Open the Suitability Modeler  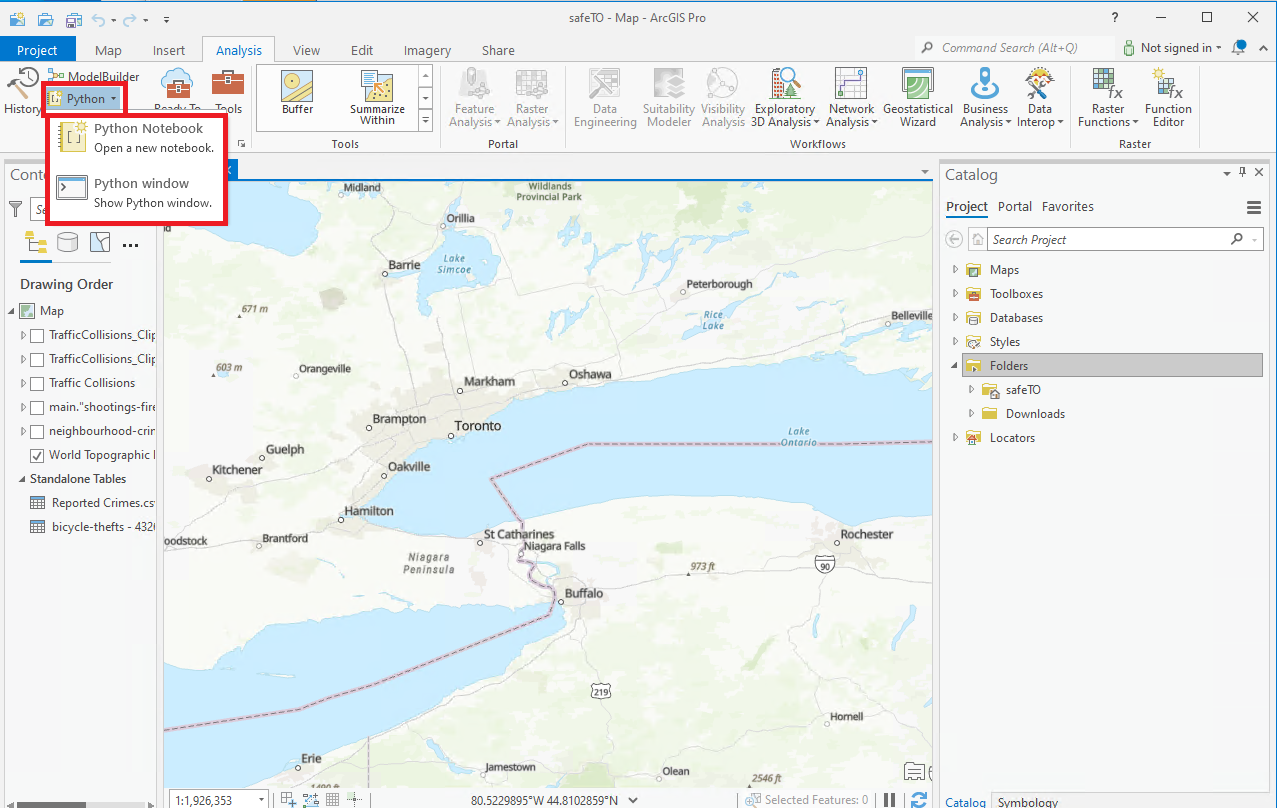669,98
